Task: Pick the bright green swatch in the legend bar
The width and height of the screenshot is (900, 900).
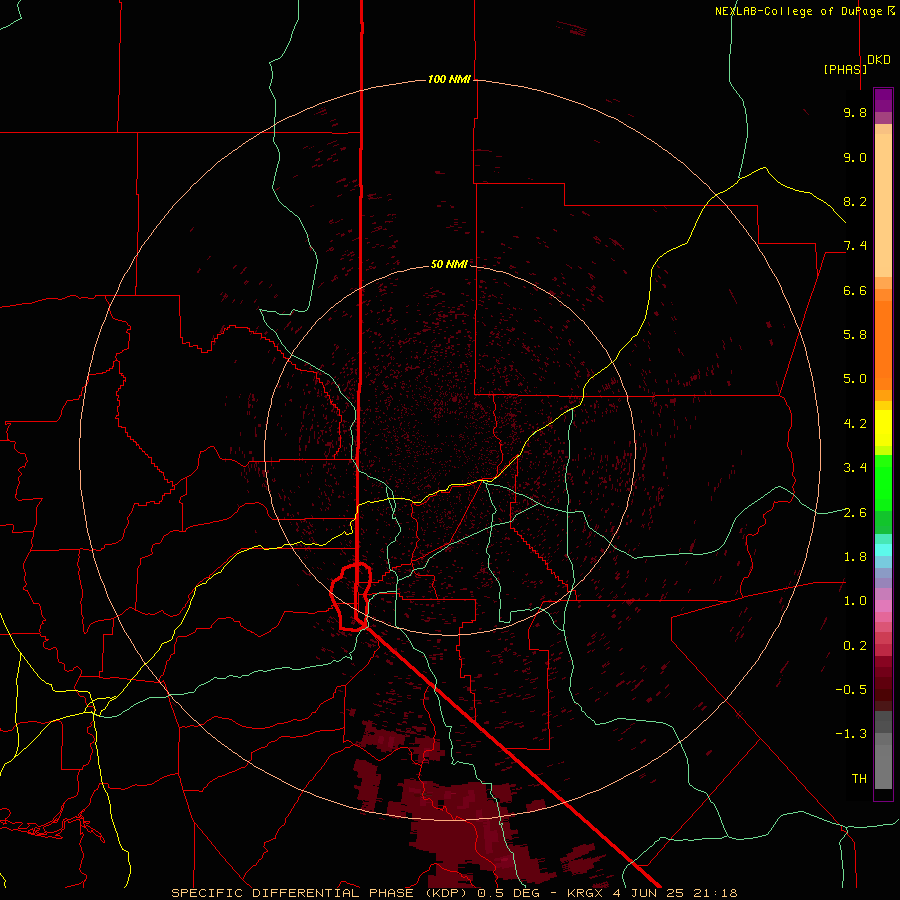Action: pos(883,482)
